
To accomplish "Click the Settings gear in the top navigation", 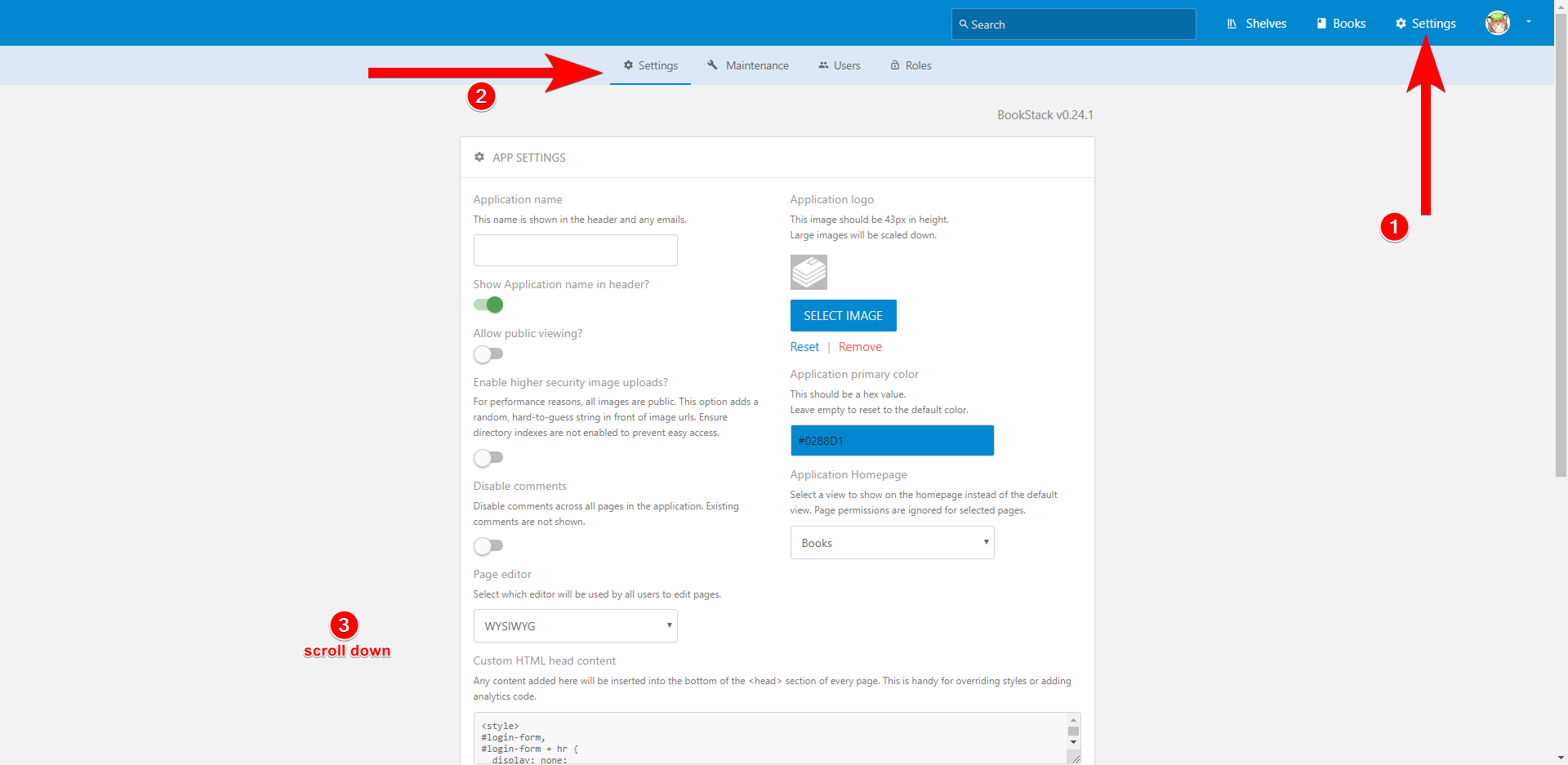I will point(1425,23).
